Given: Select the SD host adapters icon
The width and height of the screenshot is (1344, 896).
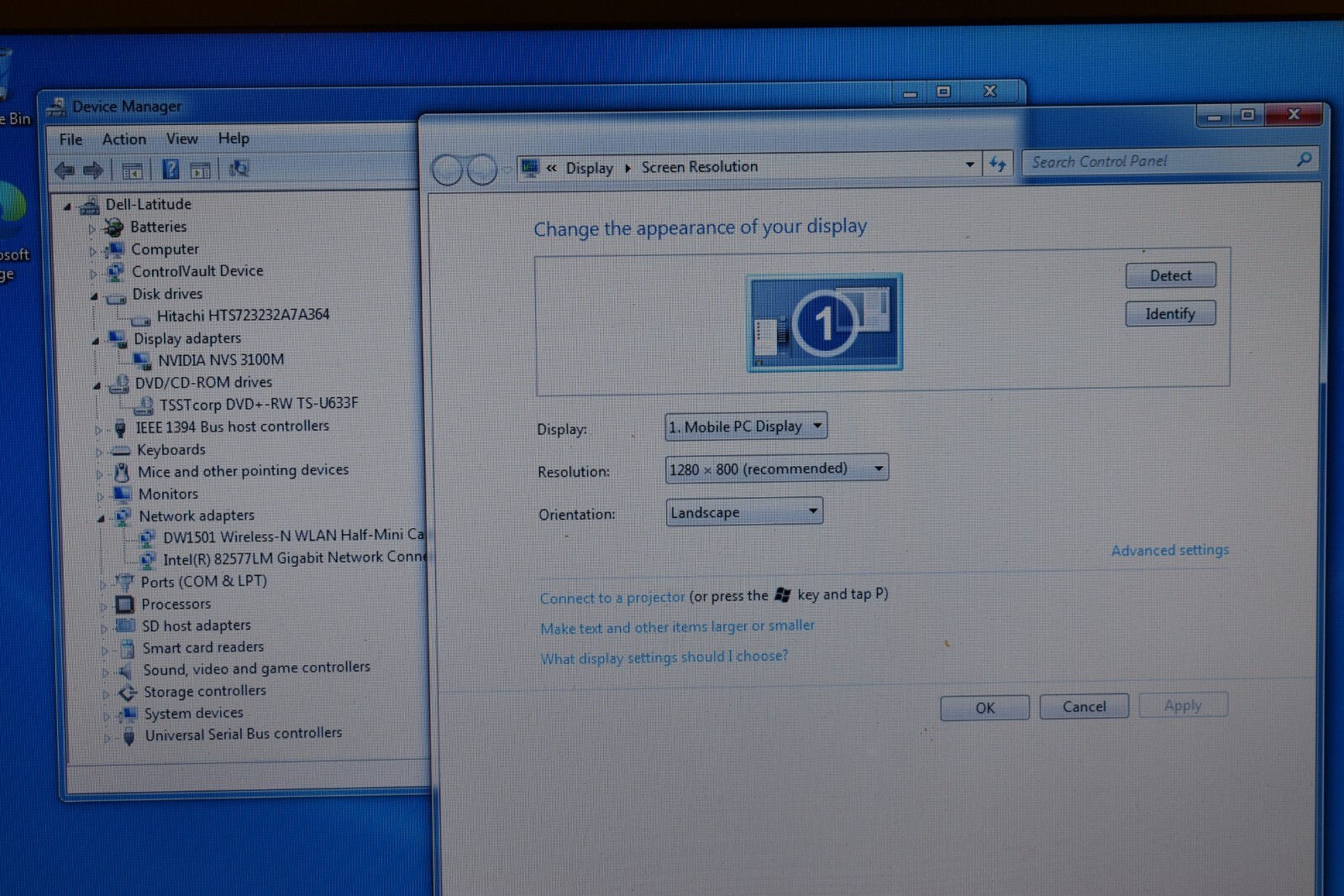Looking at the screenshot, I should tap(125, 626).
